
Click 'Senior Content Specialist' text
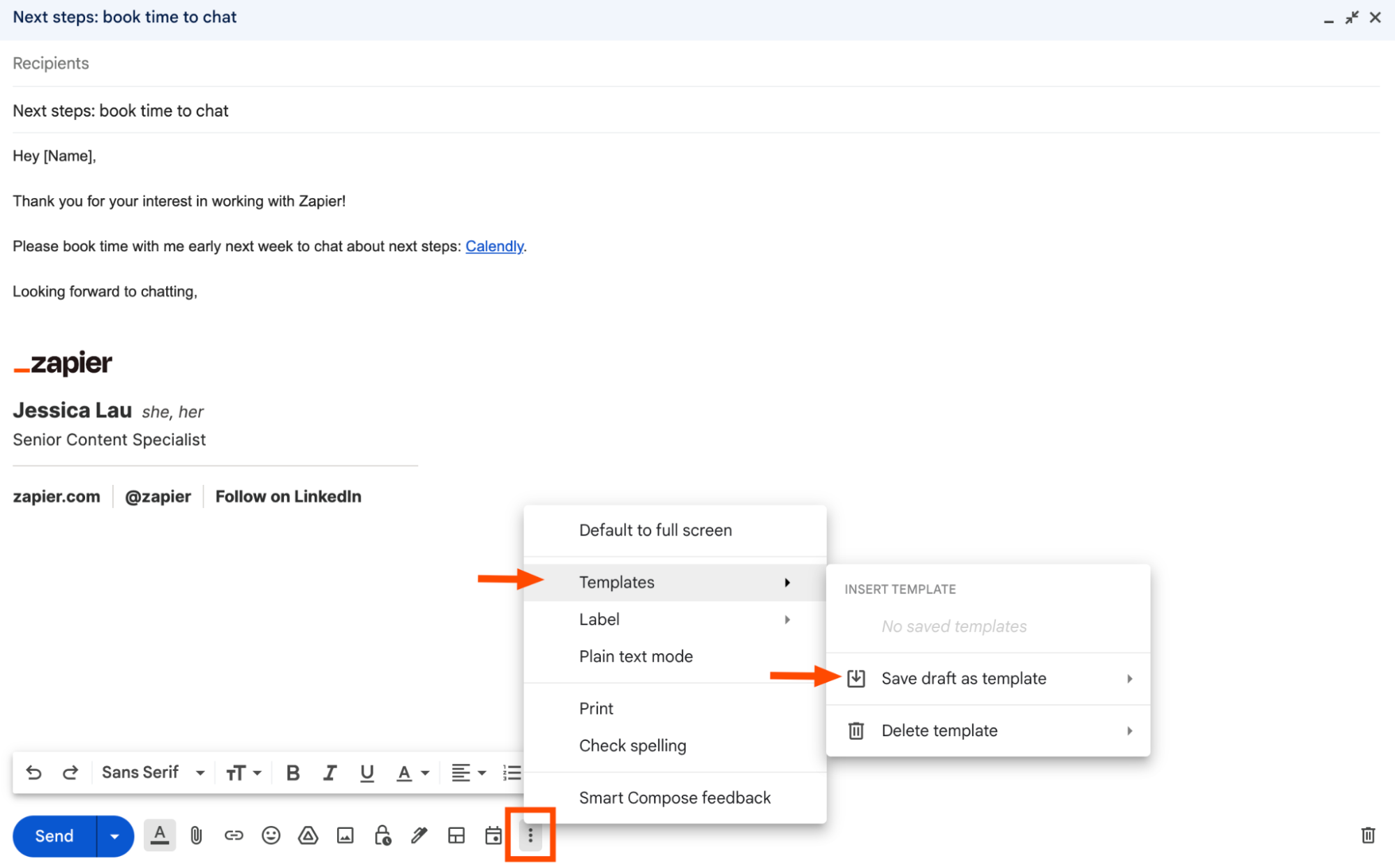tap(109, 440)
